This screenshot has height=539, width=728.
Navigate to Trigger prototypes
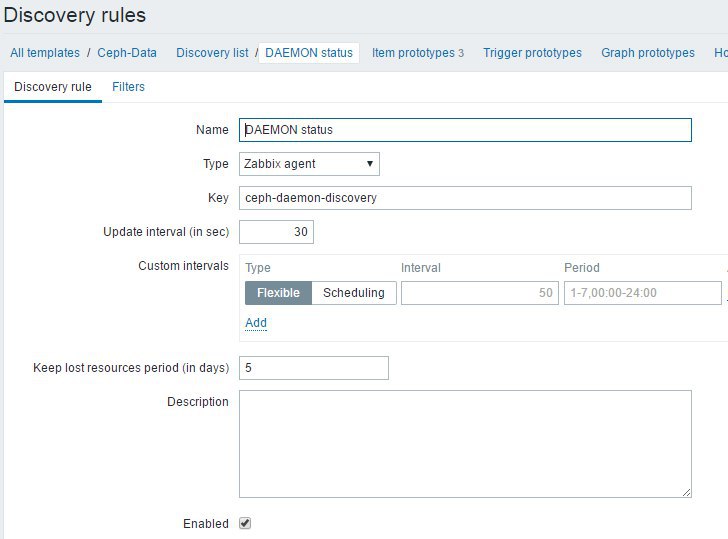532,53
